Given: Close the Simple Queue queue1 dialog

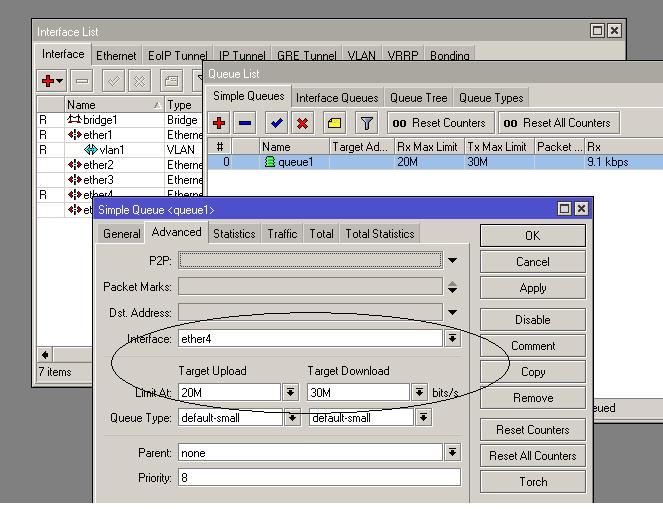Looking at the screenshot, I should (x=581, y=208).
